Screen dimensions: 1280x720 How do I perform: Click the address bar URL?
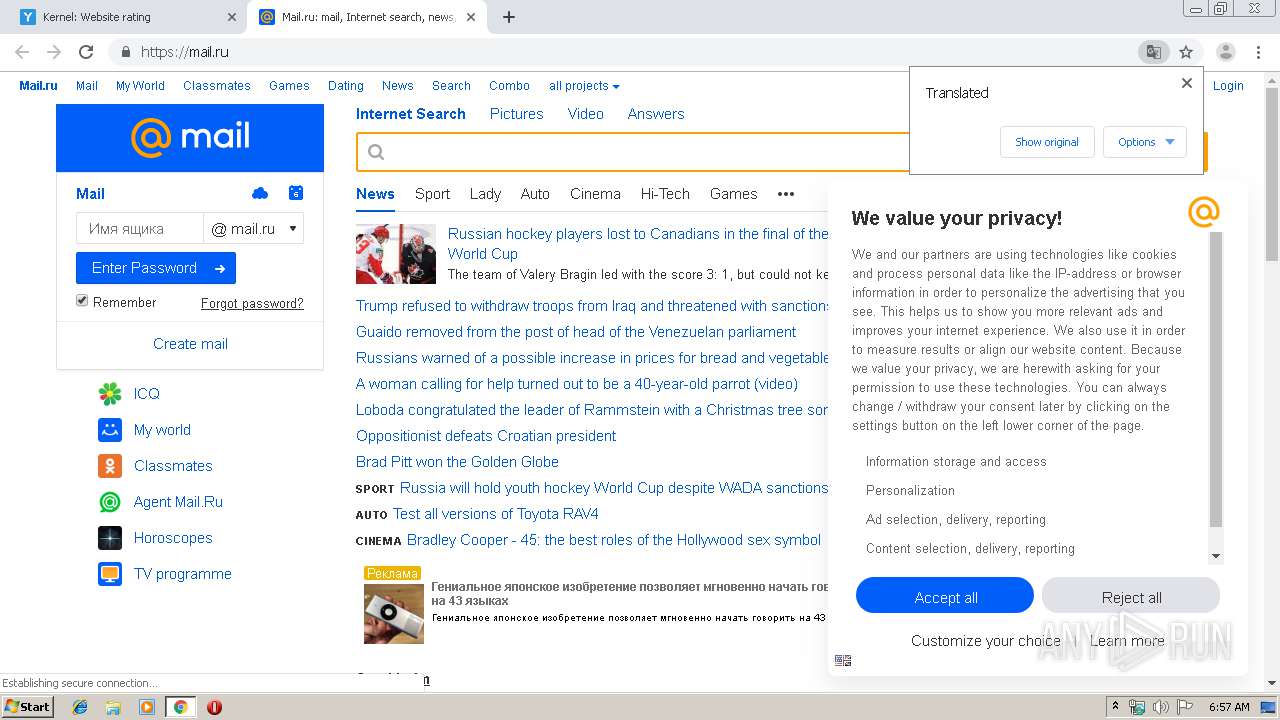[185, 52]
